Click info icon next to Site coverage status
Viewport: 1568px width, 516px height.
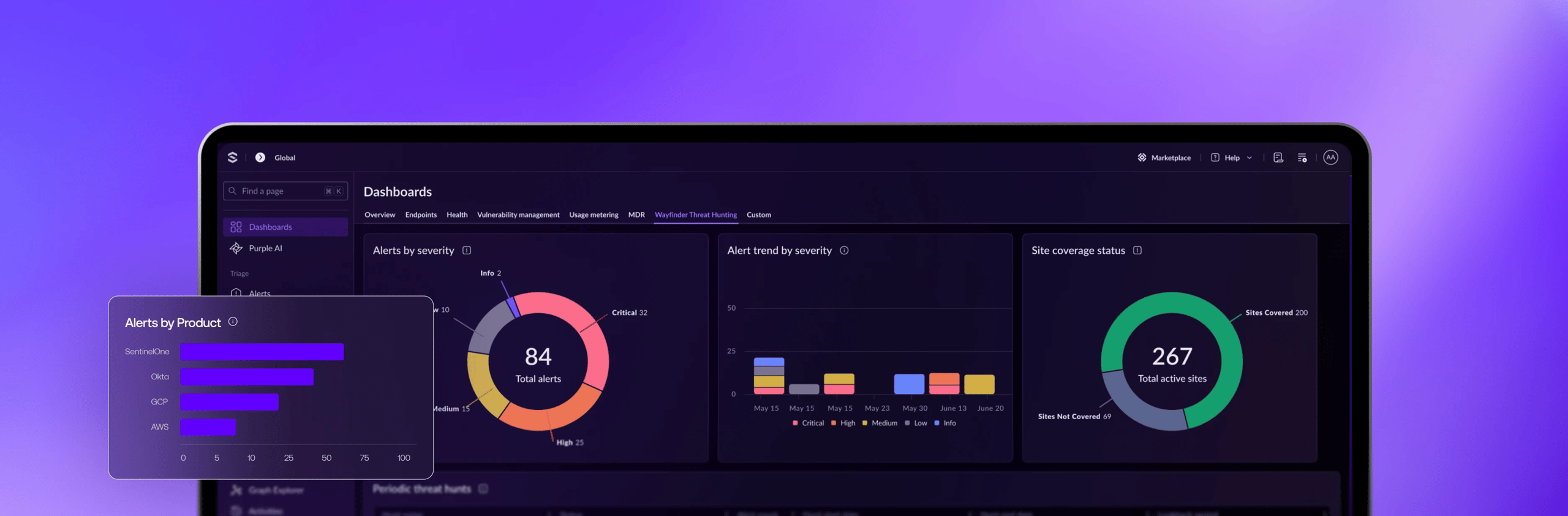(1137, 250)
